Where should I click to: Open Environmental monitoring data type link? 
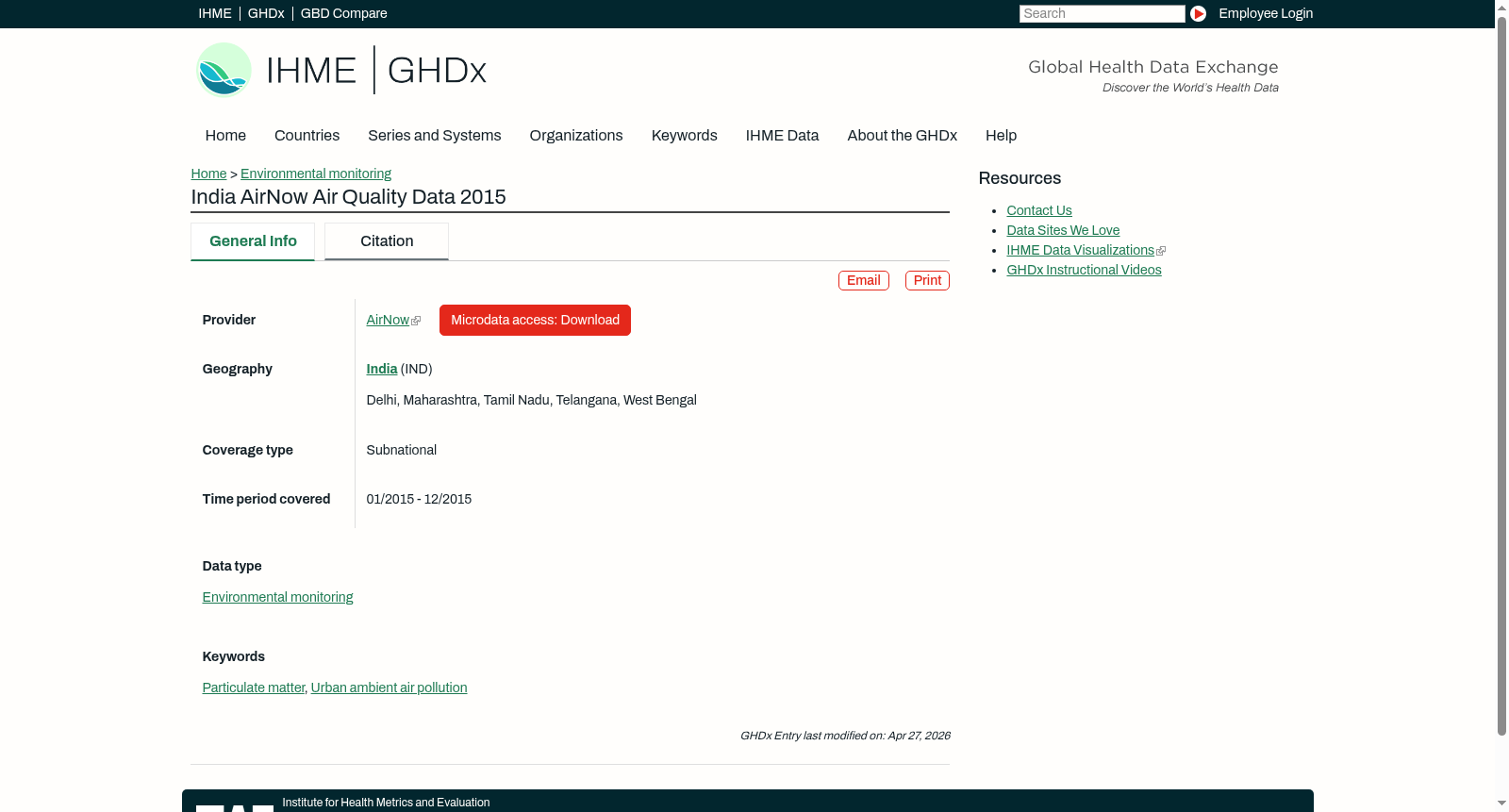coord(277,598)
